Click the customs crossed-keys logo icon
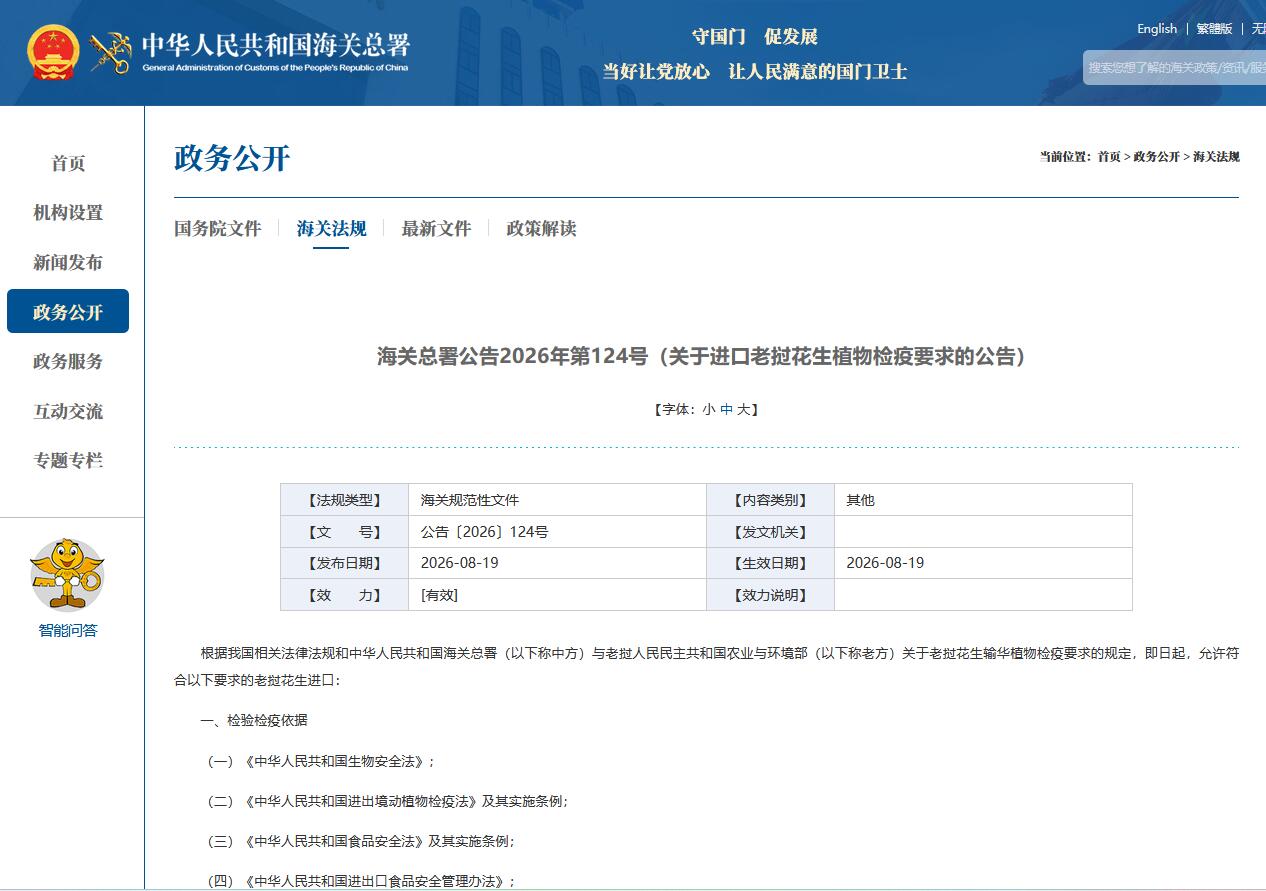Viewport: 1266px width, 891px height. pos(110,52)
